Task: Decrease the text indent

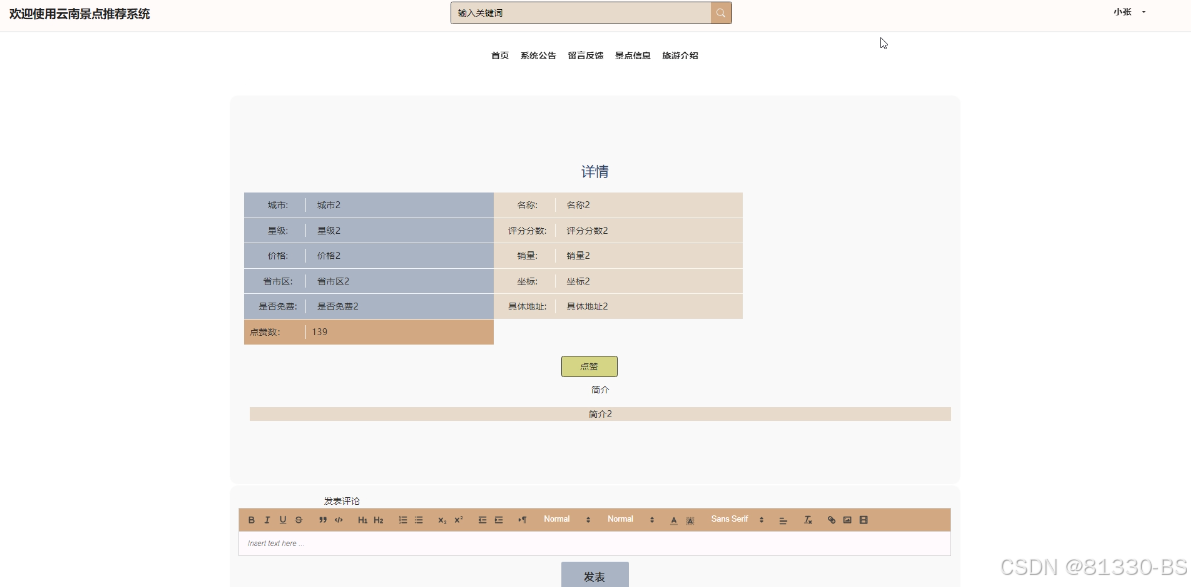Action: point(482,520)
